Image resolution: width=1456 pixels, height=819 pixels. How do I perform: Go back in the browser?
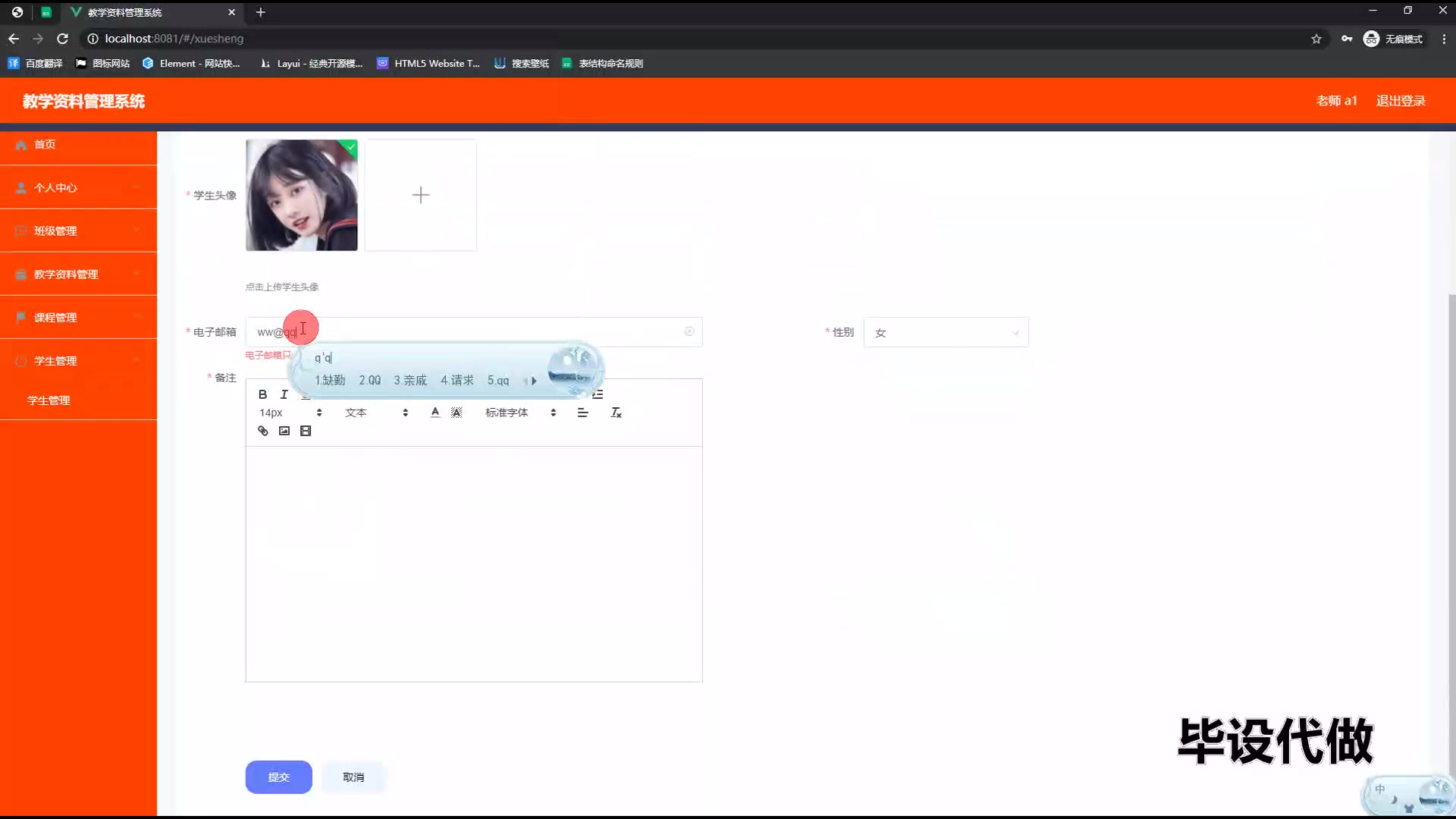click(x=14, y=39)
